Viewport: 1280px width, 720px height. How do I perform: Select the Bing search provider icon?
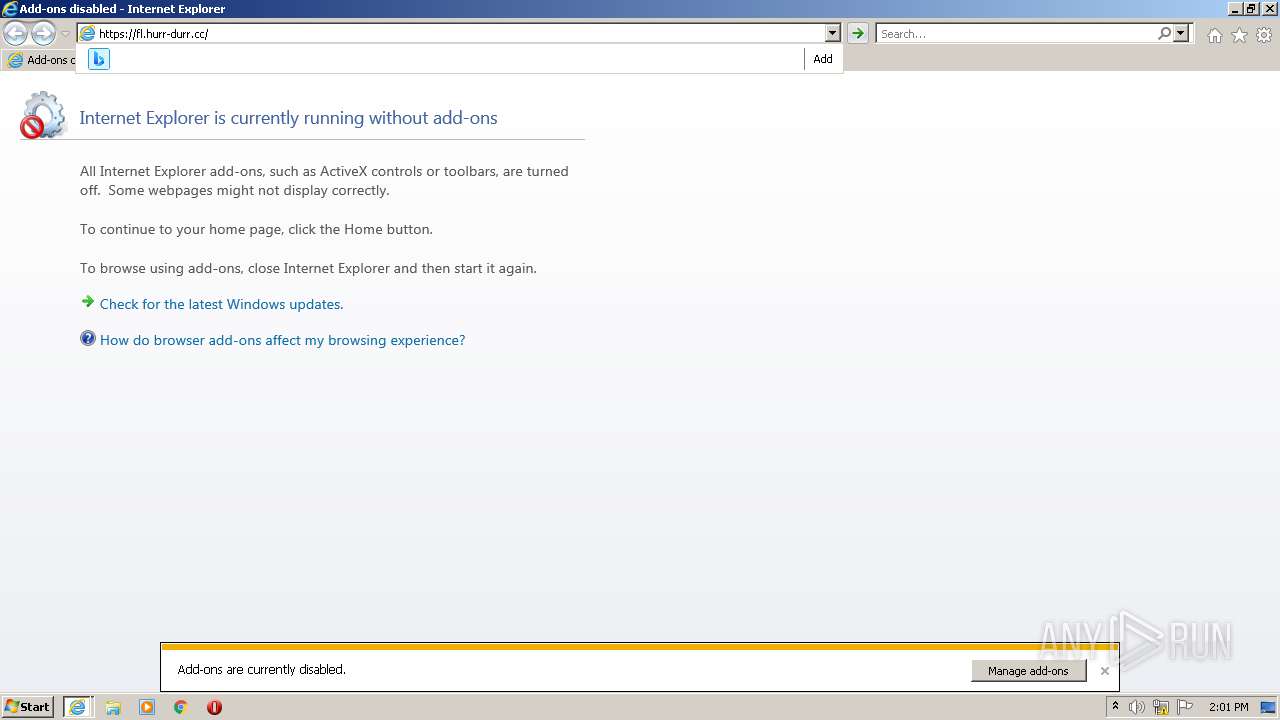98,59
